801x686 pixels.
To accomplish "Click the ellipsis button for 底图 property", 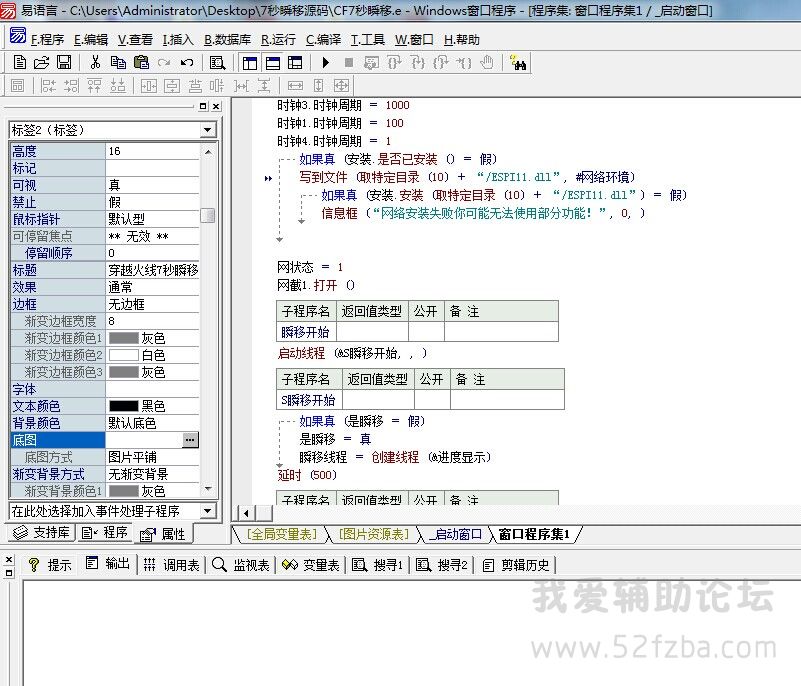I will 190,440.
